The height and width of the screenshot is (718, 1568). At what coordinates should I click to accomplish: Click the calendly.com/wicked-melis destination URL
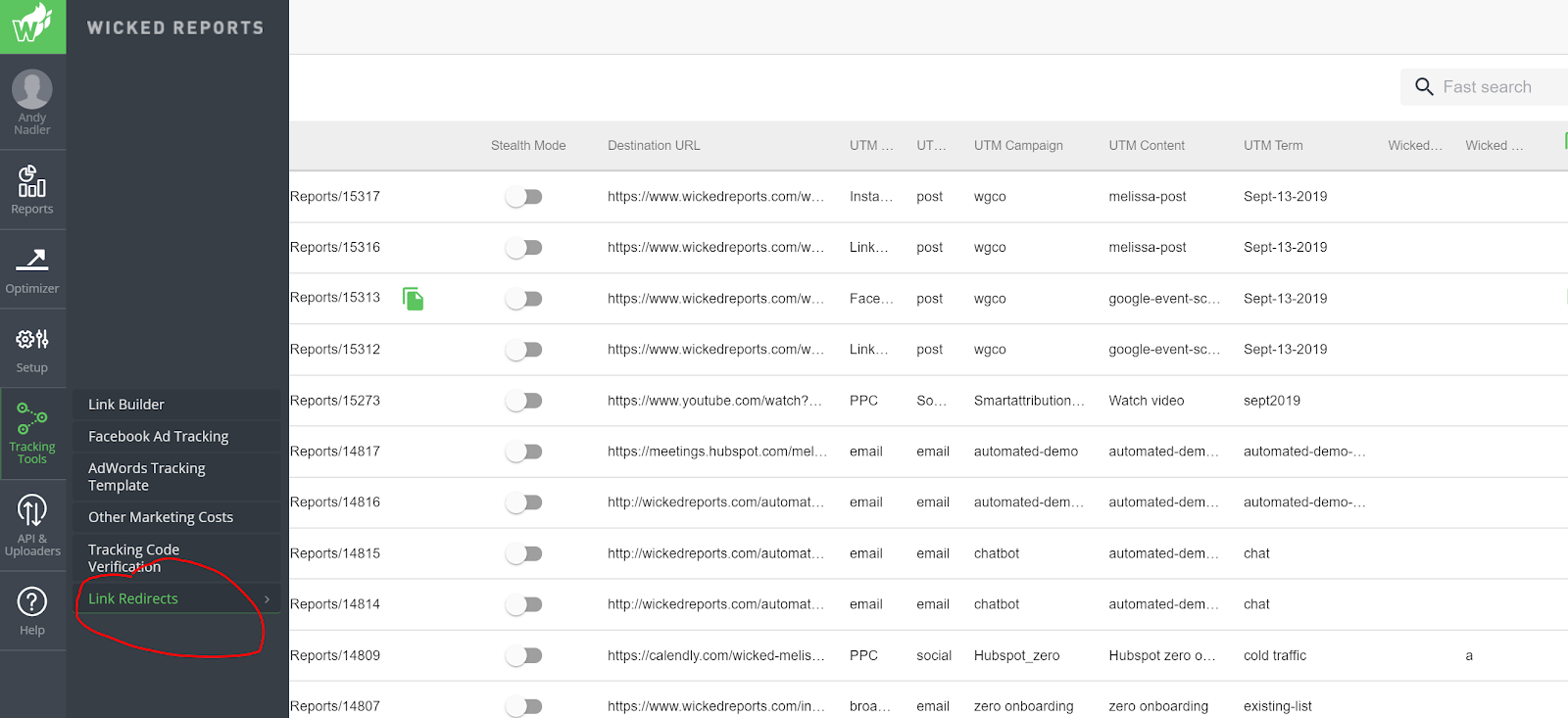[716, 655]
